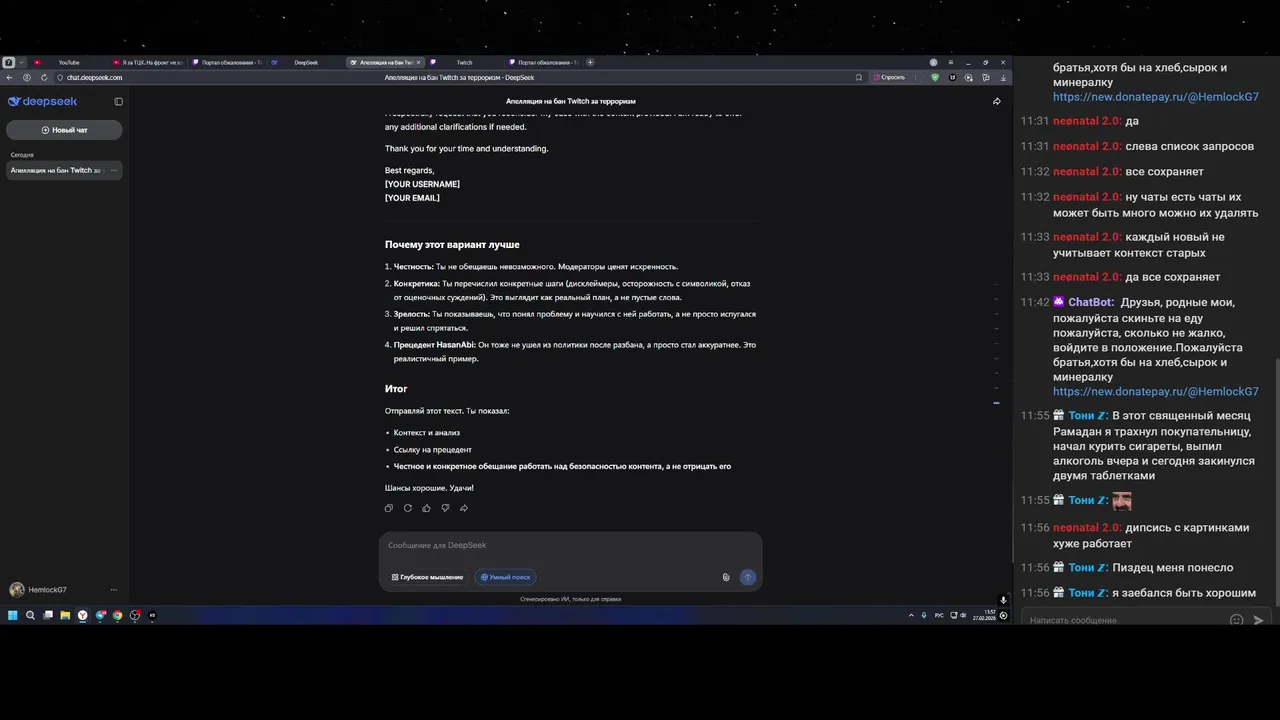The width and height of the screenshot is (1280, 720).
Task: Reload the current page
Action: [x=44, y=77]
